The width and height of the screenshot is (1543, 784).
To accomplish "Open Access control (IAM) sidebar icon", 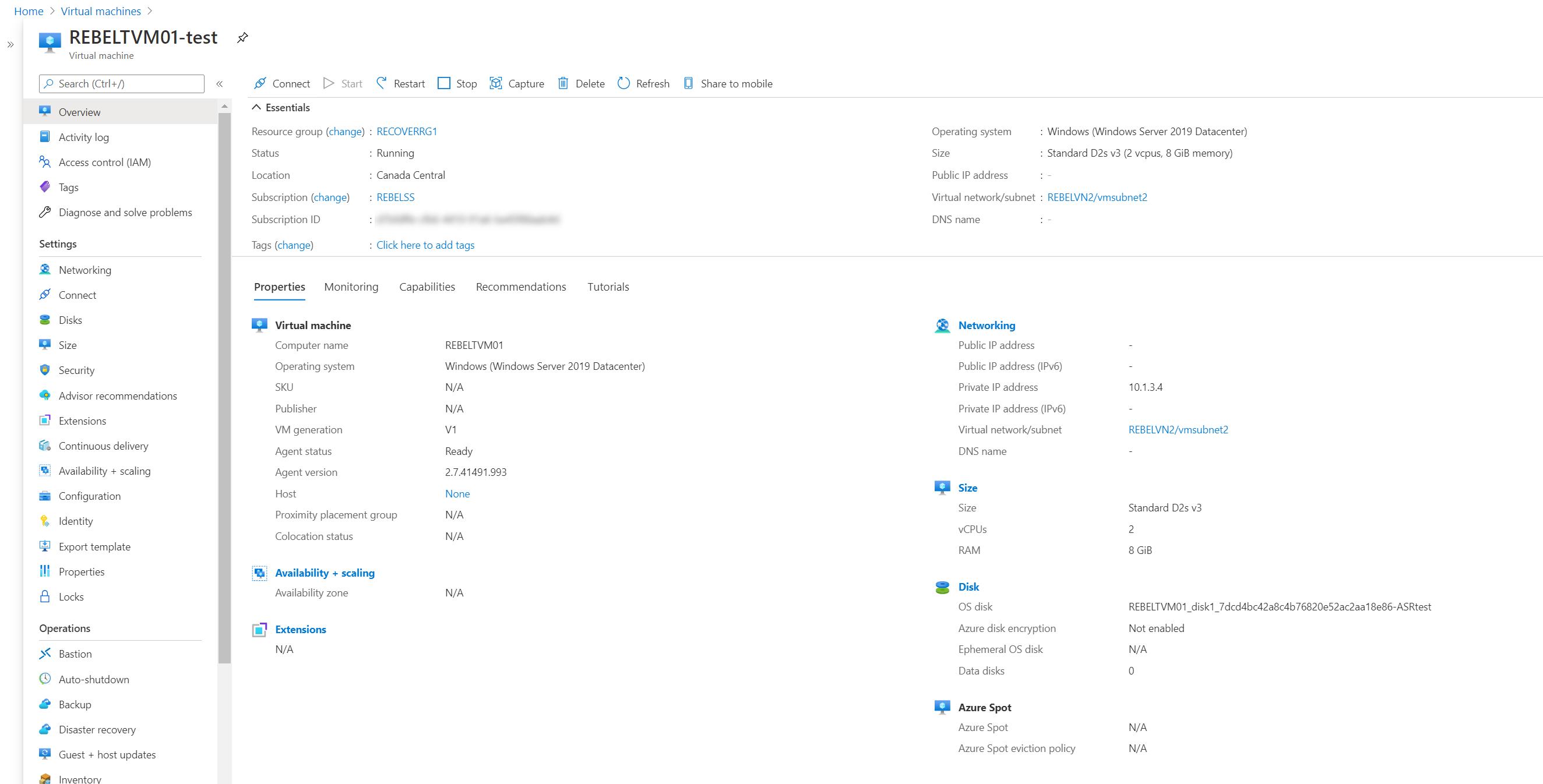I will pos(45,162).
